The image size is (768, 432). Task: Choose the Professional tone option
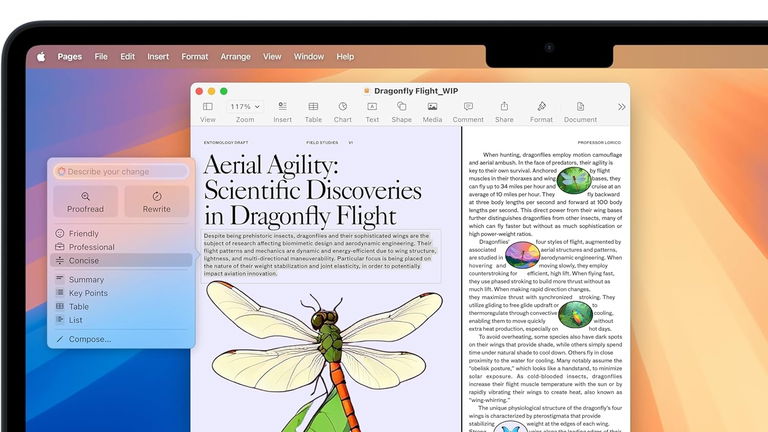[x=121, y=247]
